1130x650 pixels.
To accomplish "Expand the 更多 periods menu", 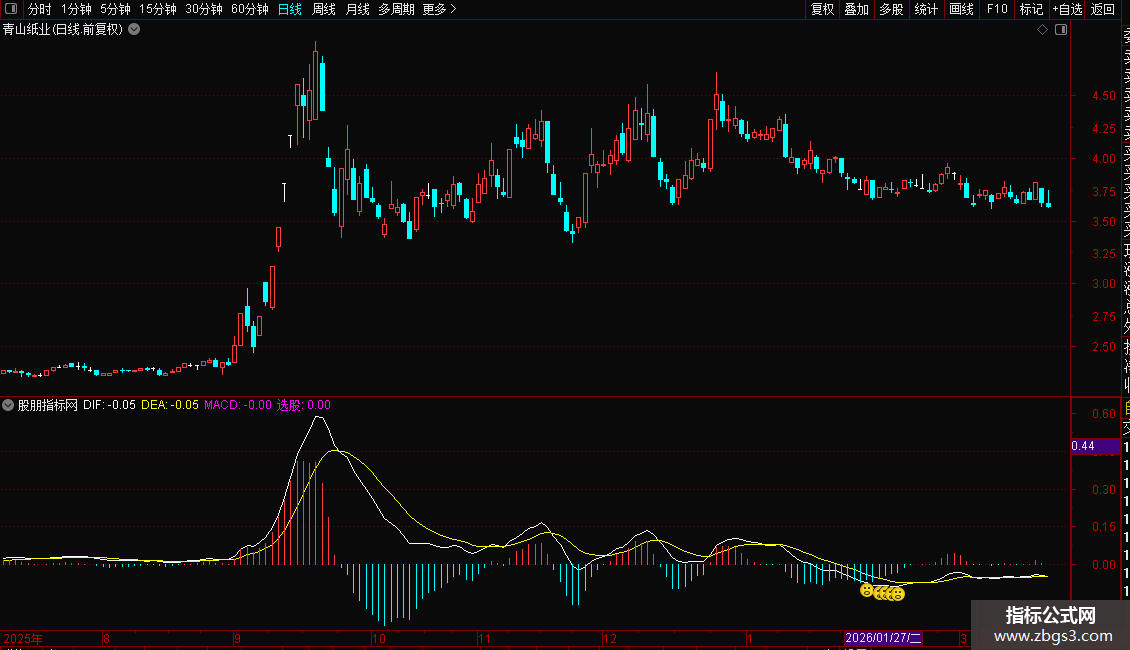I will [x=439, y=10].
